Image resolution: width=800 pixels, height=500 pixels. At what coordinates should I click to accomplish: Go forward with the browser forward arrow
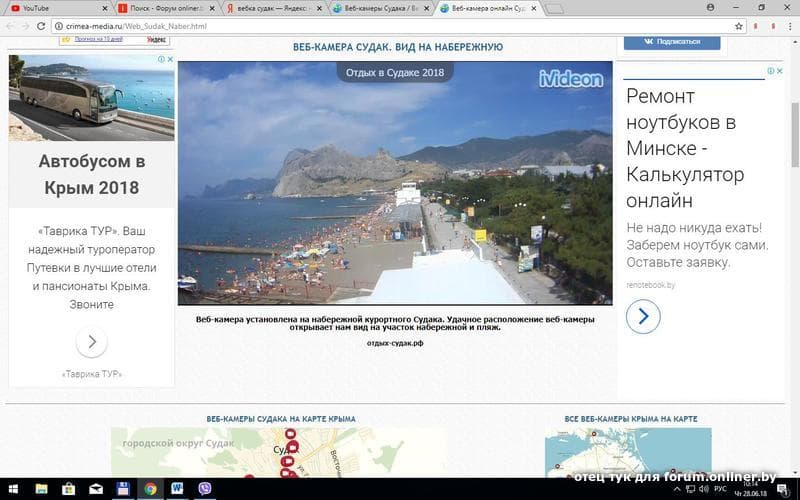pos(26,26)
